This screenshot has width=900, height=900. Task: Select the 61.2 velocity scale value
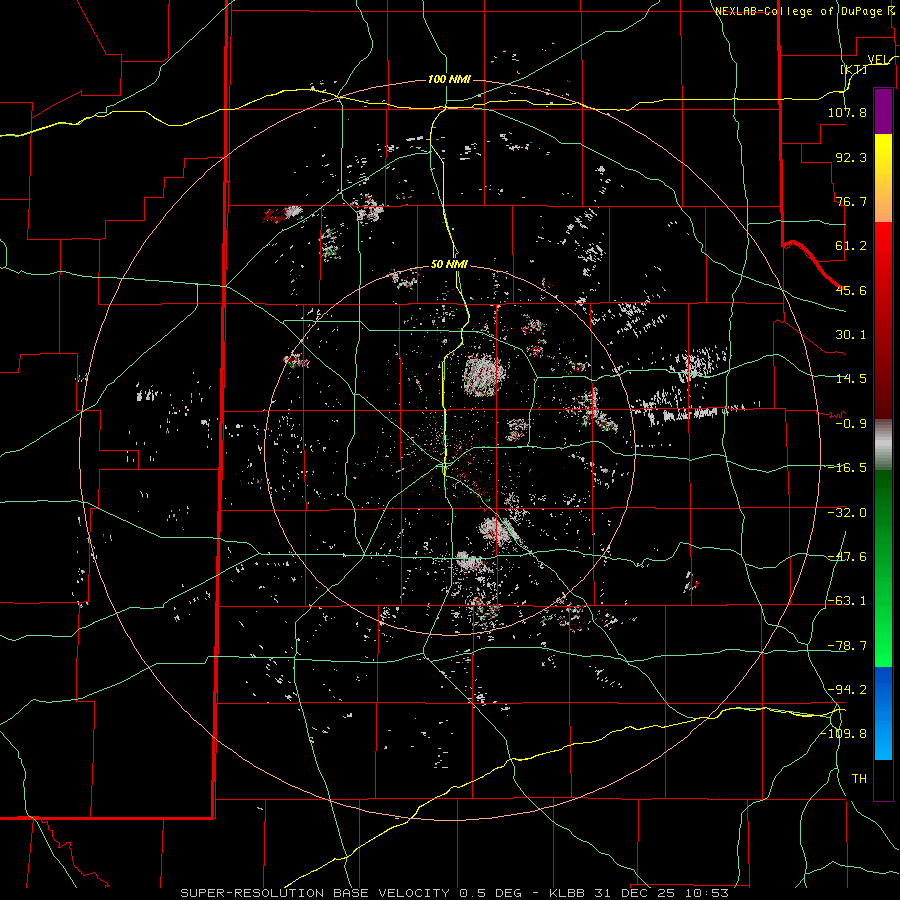pyautogui.click(x=851, y=246)
